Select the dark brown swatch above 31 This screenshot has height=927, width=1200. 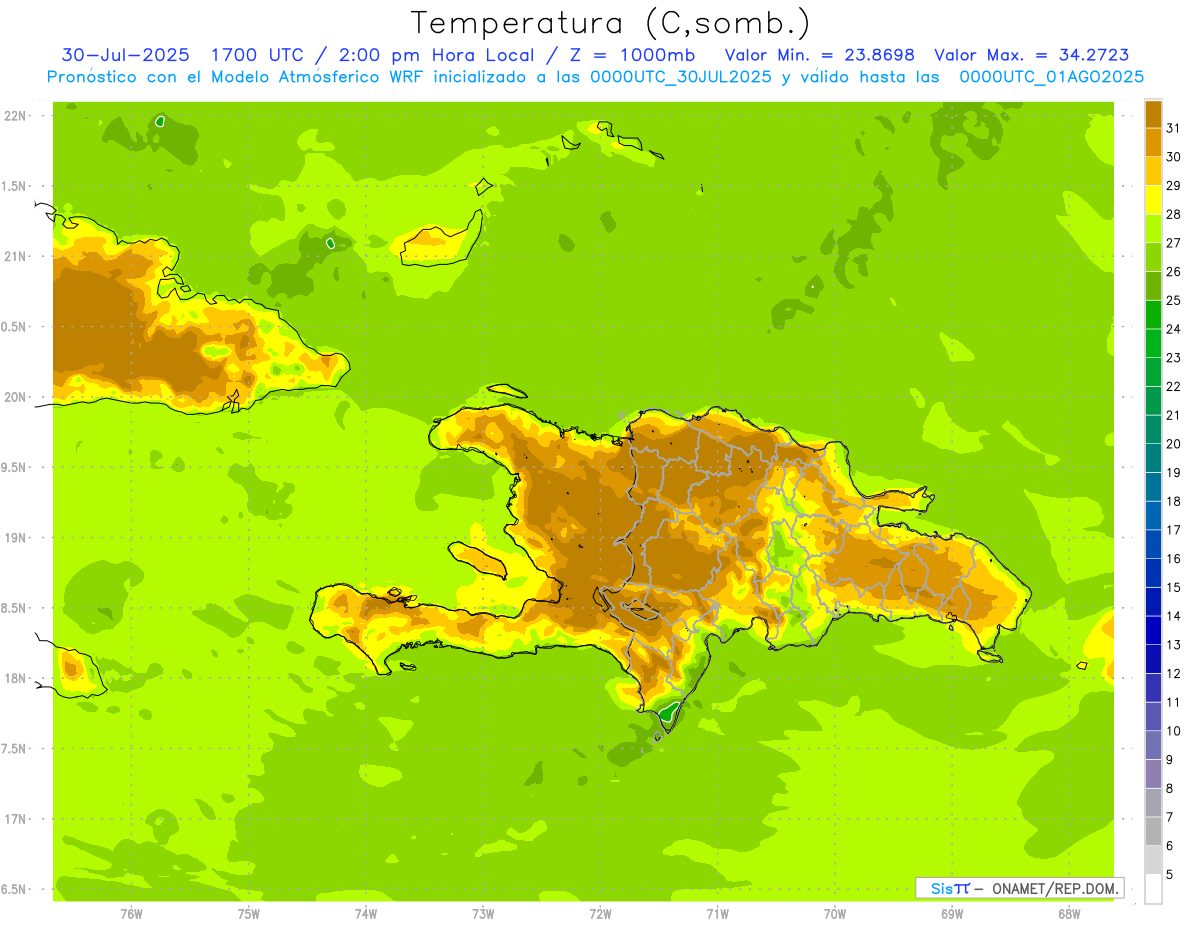pyautogui.click(x=1153, y=114)
